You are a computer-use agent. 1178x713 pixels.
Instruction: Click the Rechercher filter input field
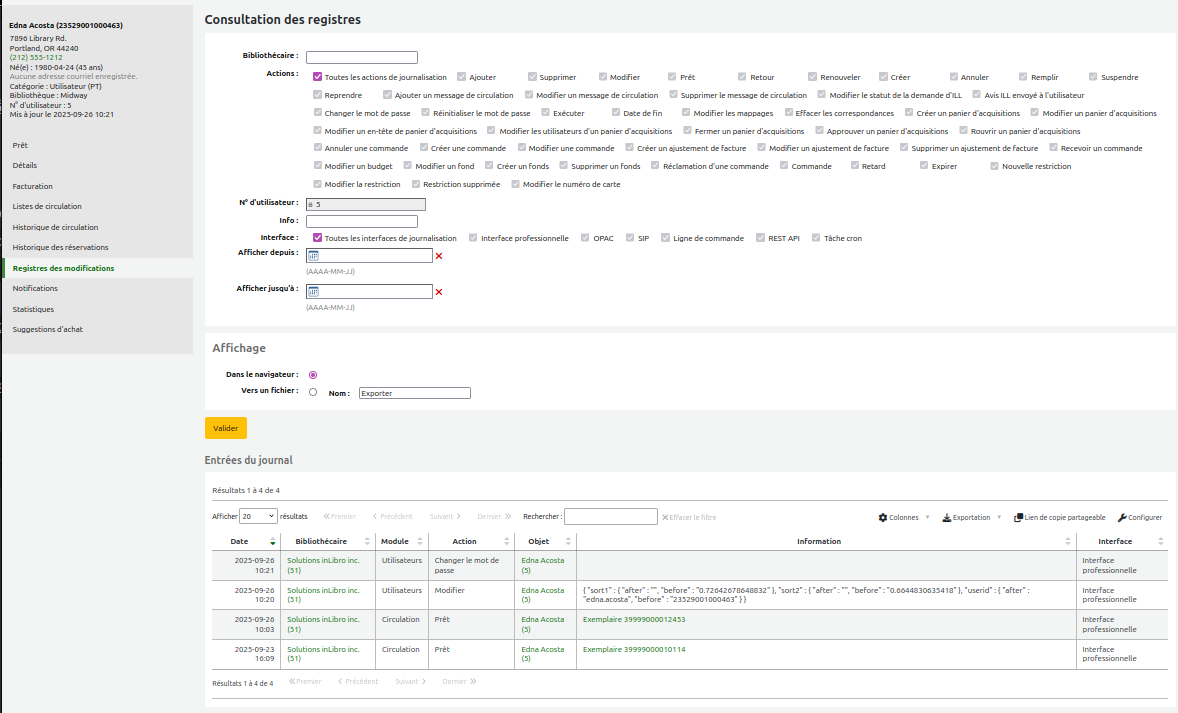pos(611,516)
